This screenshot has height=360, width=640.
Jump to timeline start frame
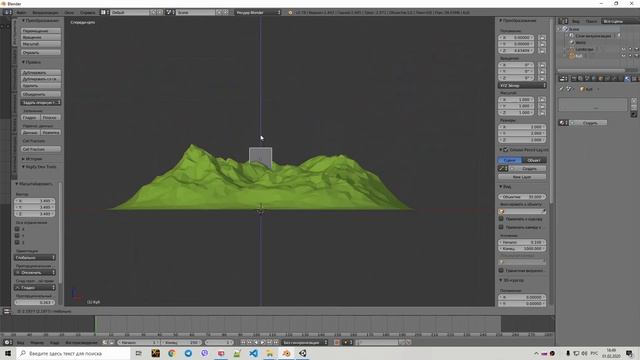(x=243, y=342)
